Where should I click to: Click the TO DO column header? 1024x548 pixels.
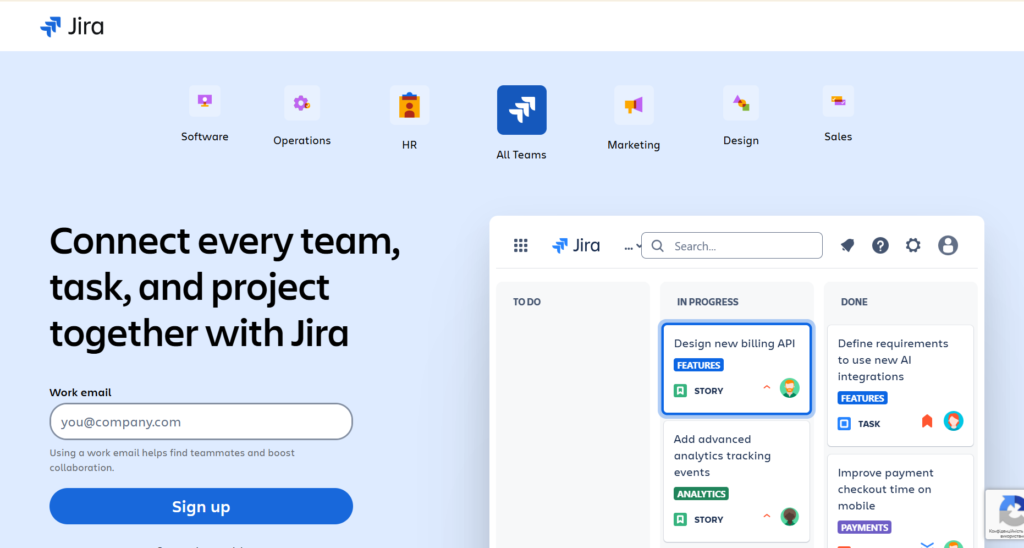[526, 302]
